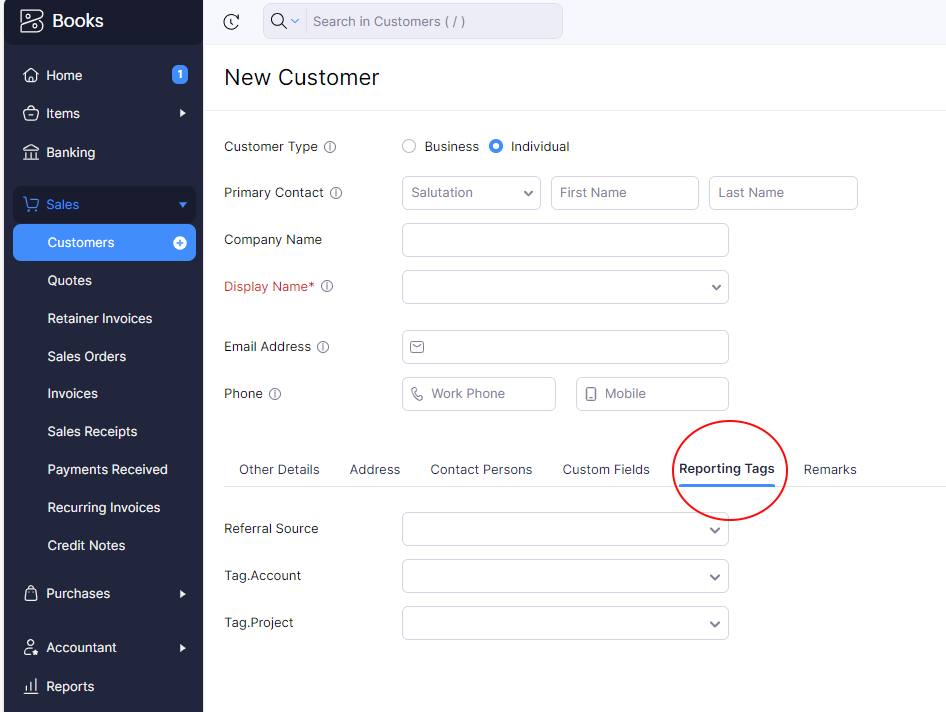The width and height of the screenshot is (946, 712).
Task: Click Primary Contact info icon
Action: coord(336,192)
